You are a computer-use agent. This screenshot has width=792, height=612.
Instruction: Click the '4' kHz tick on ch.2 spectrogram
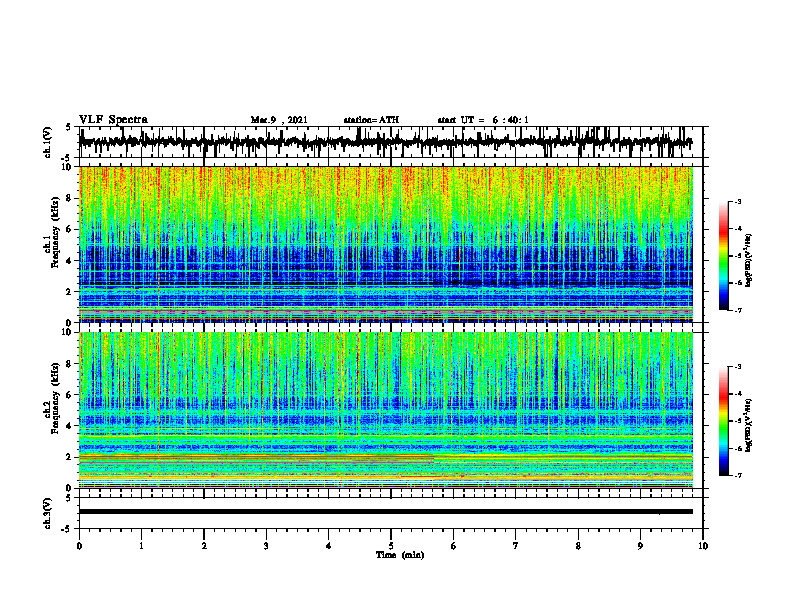click(x=70, y=426)
